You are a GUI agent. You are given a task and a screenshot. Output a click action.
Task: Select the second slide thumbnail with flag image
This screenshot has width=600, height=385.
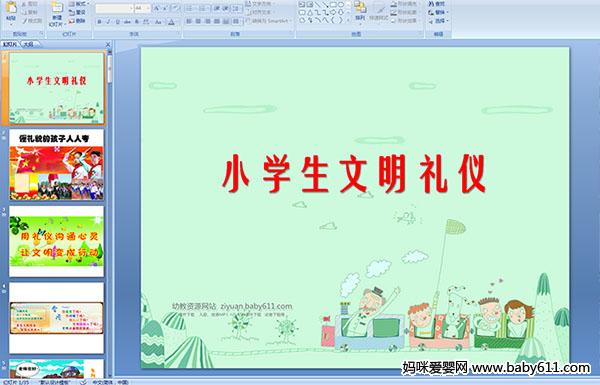(56, 165)
